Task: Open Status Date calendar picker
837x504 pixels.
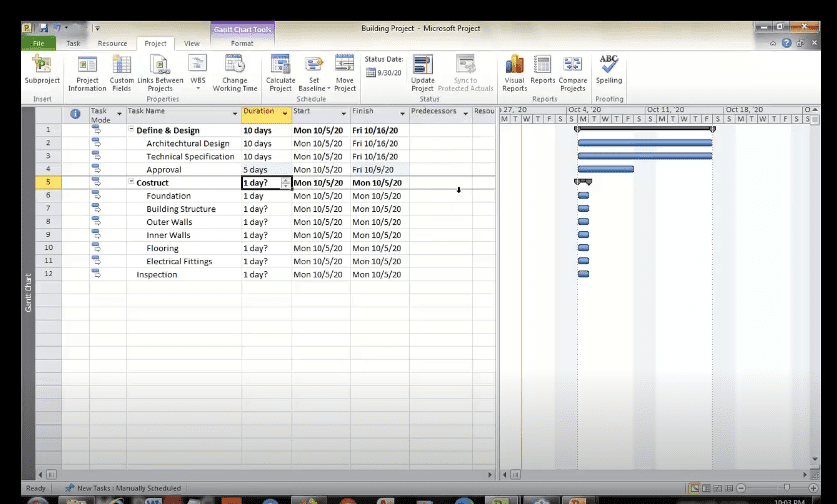Action: 370,72
